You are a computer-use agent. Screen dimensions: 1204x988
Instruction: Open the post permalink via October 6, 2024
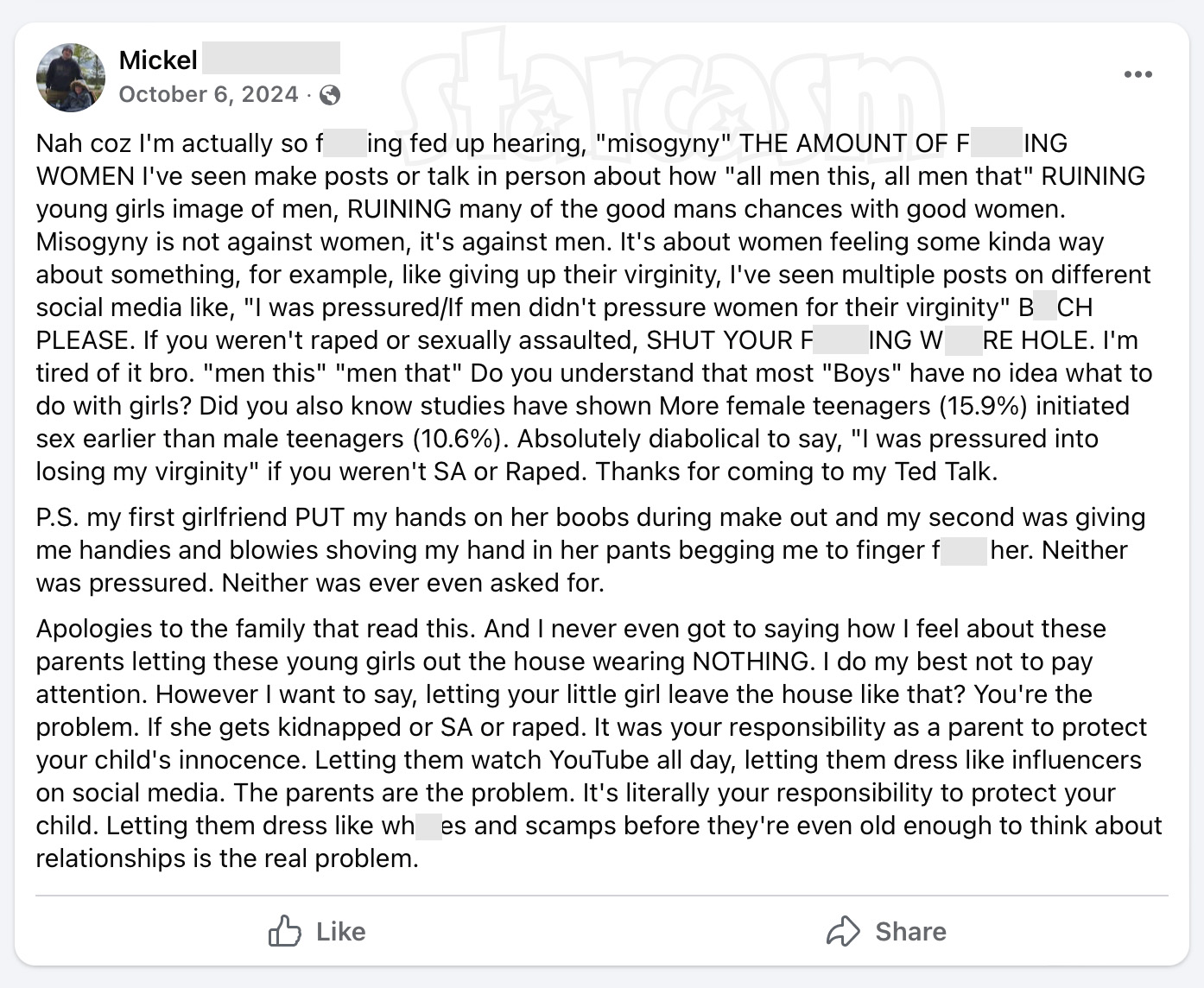click(207, 95)
